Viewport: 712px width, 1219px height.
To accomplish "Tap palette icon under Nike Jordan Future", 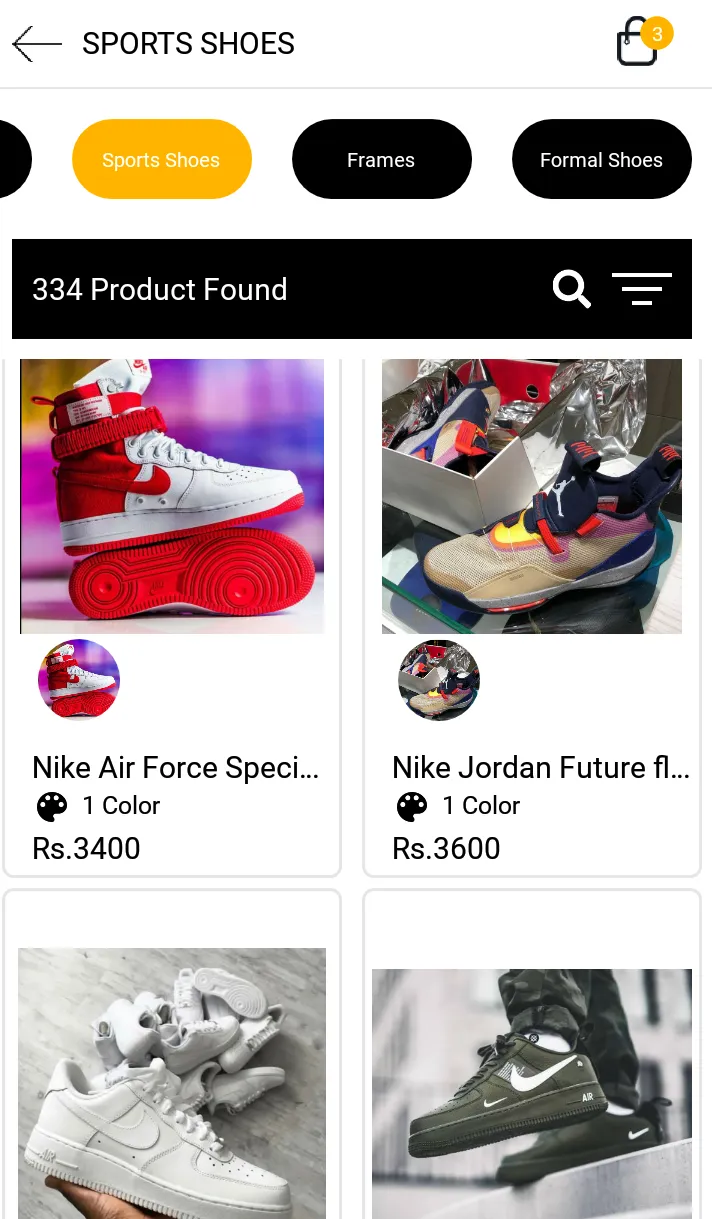I will [x=412, y=806].
